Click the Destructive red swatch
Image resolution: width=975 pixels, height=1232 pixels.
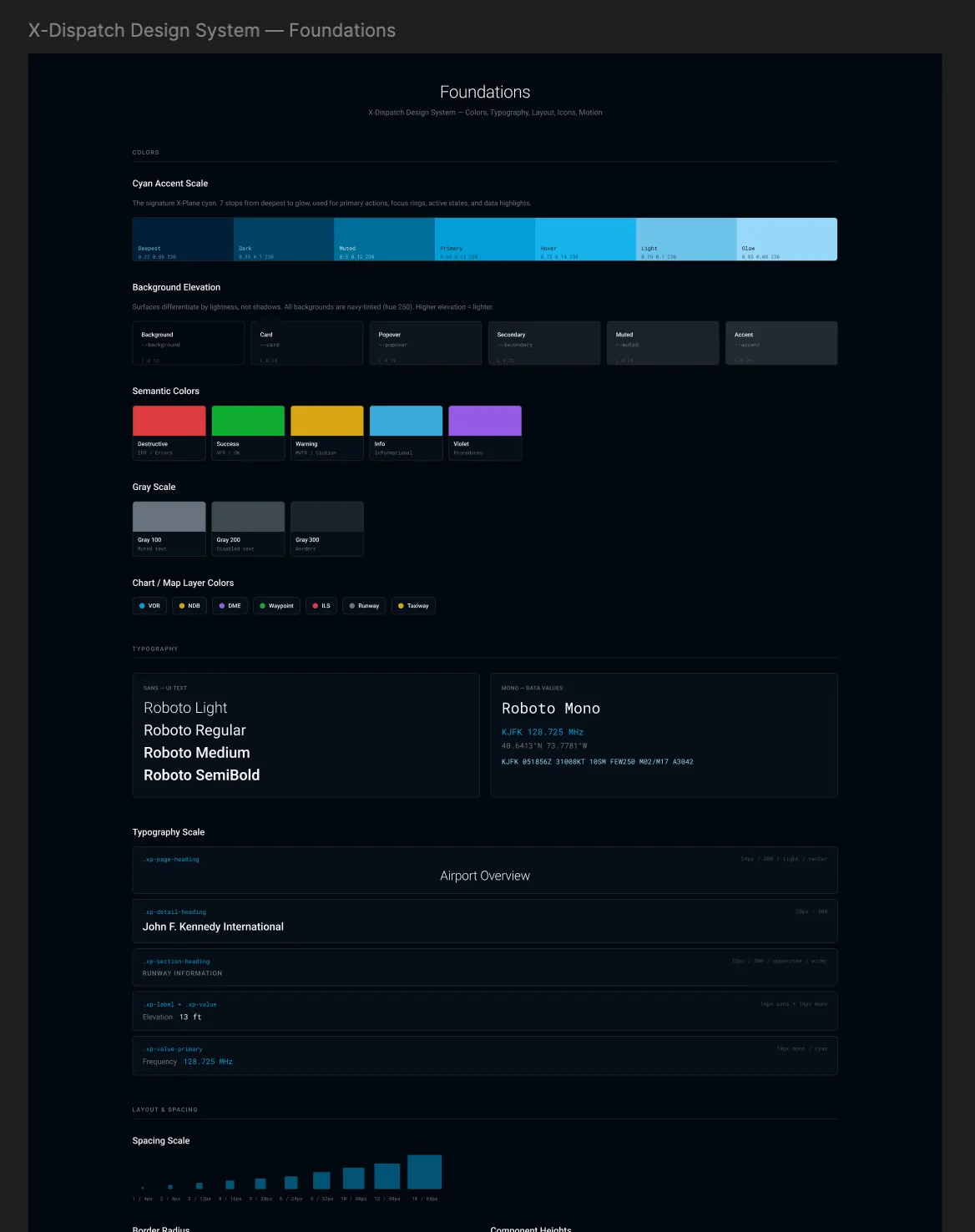pos(169,421)
